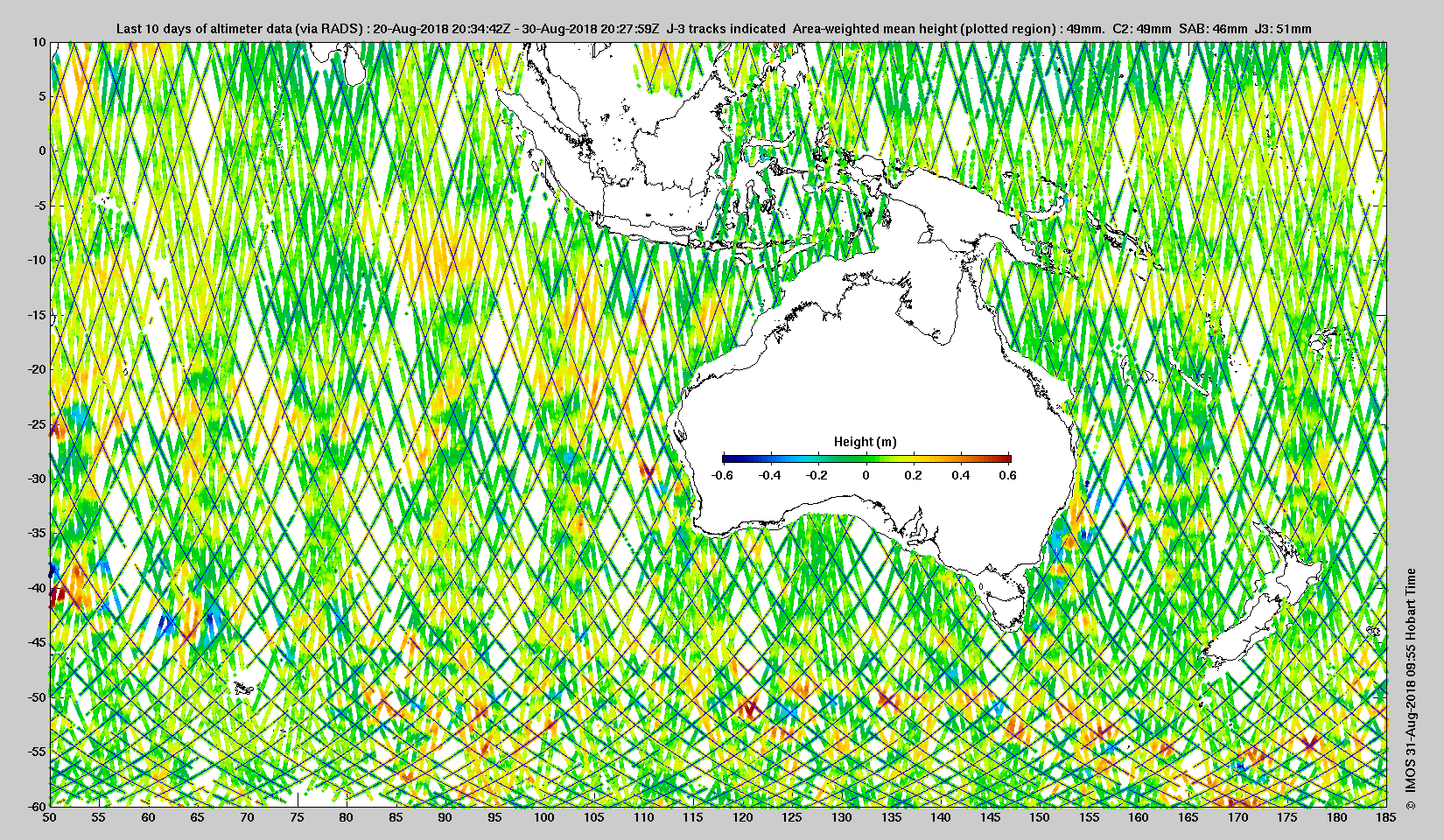The height and width of the screenshot is (840, 1444).
Task: Click the "-0.4" colorbar tick label
Action: point(769,475)
